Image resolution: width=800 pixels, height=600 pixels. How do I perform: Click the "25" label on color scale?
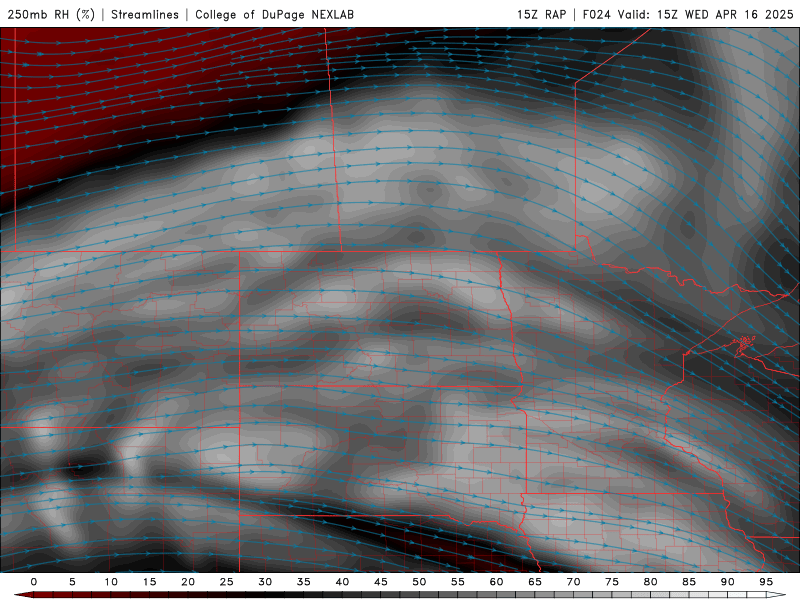click(227, 582)
